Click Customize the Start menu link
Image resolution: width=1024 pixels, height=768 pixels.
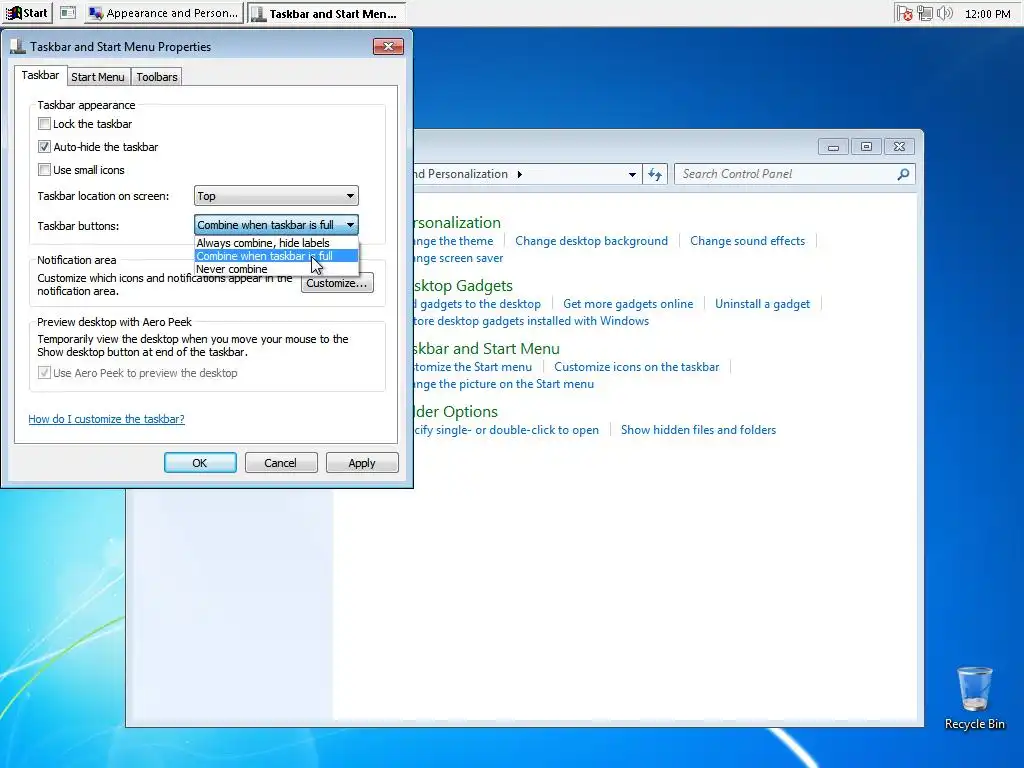(x=473, y=367)
